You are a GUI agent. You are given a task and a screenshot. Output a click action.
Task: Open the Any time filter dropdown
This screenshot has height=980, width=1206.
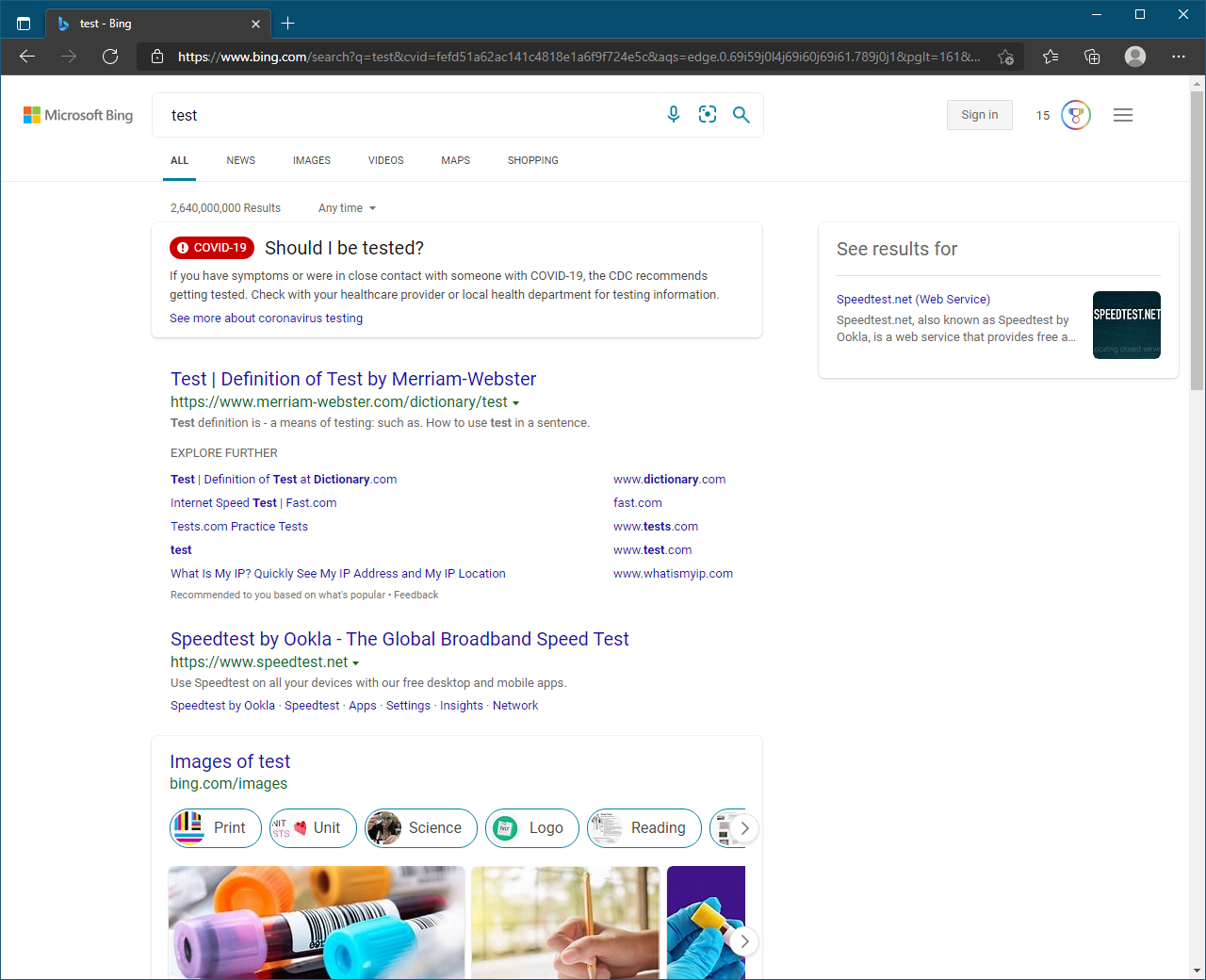346,207
